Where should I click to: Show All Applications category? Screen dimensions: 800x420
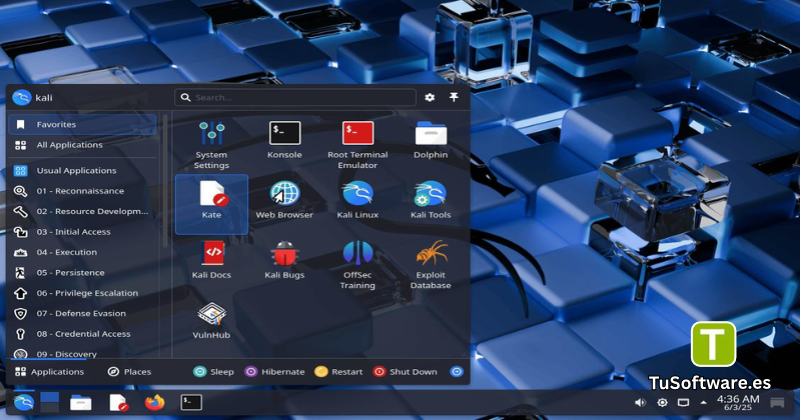tap(82, 145)
